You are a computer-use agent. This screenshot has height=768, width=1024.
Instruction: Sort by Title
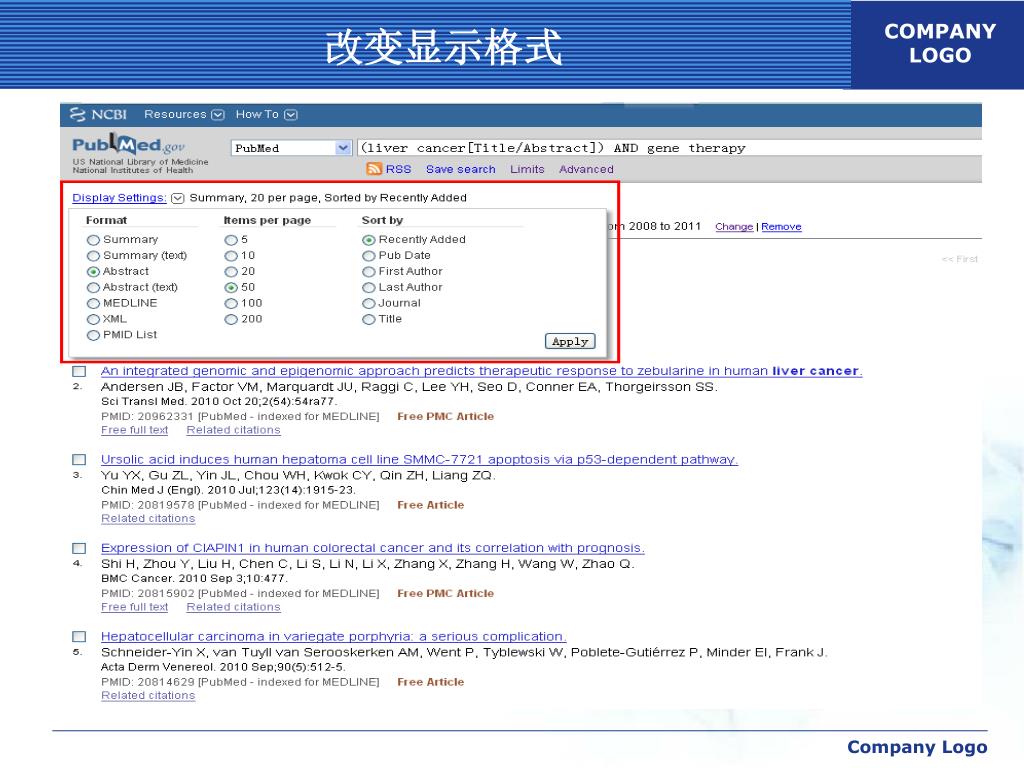[369, 319]
